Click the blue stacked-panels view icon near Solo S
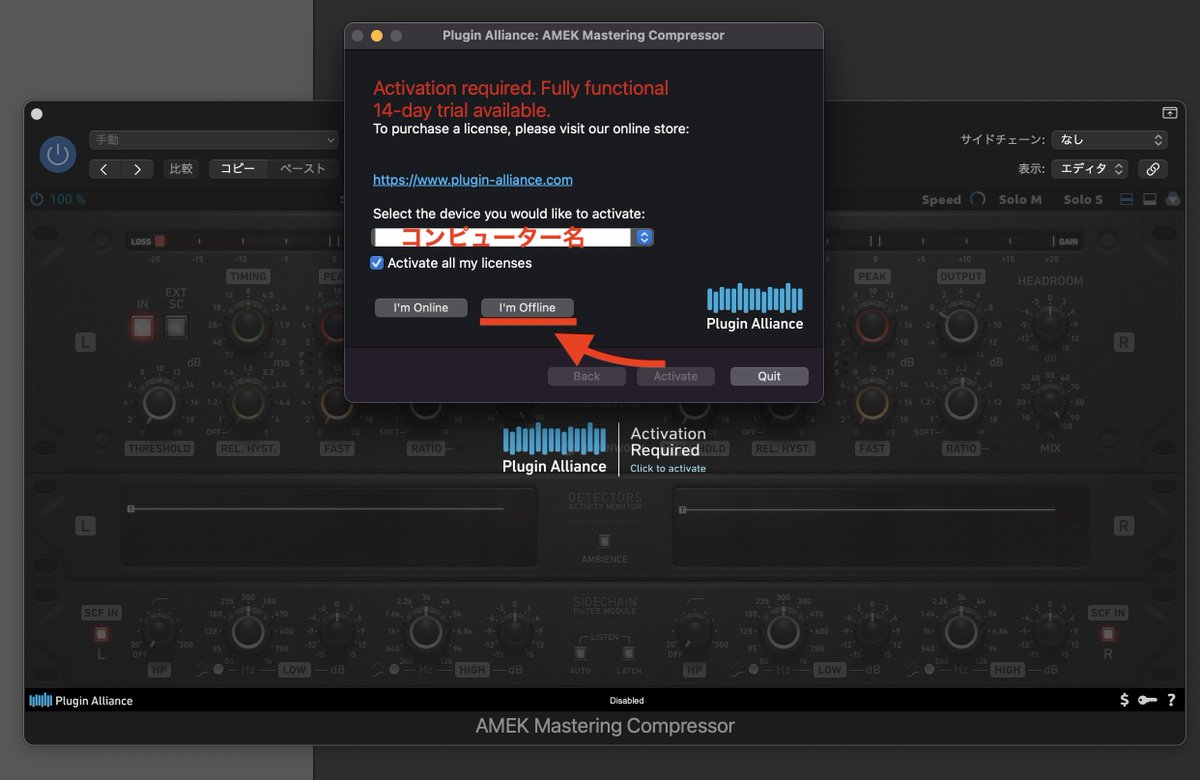The width and height of the screenshot is (1200, 780). (x=1127, y=199)
